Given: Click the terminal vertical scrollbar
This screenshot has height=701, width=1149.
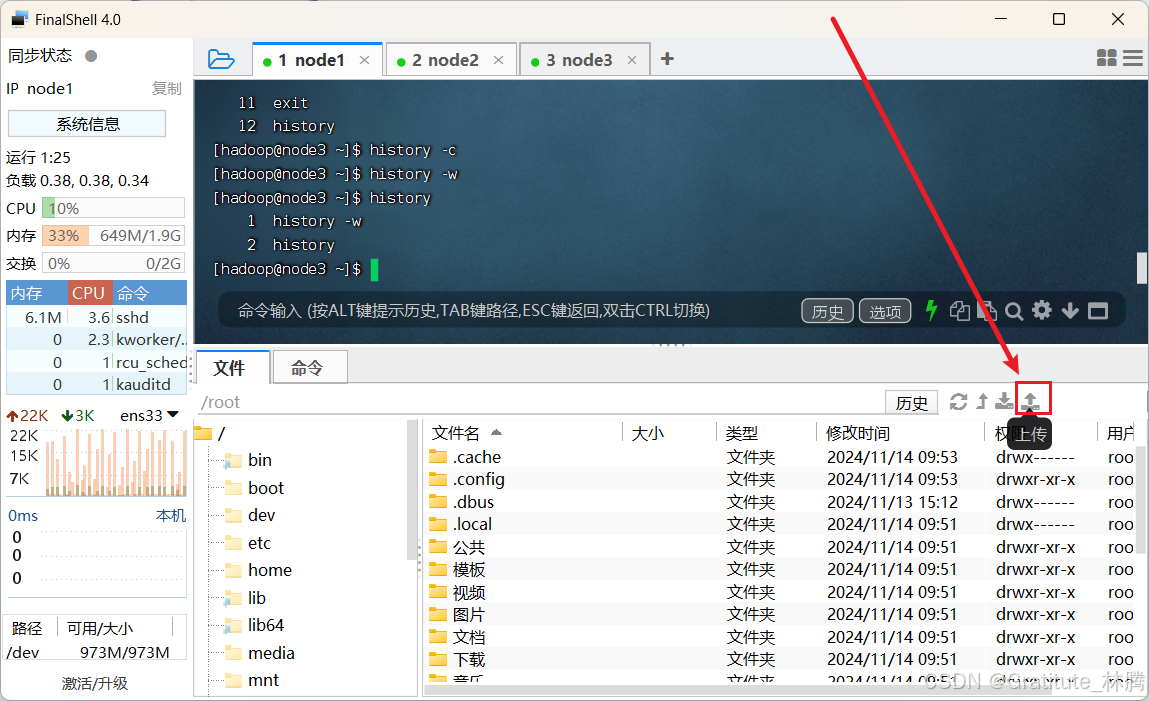Looking at the screenshot, I should [x=1142, y=268].
